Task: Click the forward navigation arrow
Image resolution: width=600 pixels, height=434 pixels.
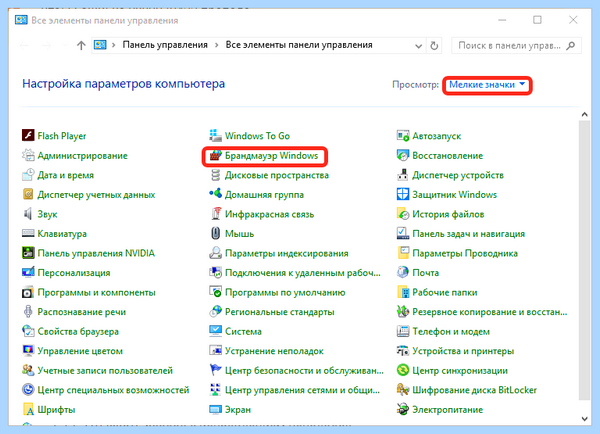Action: (x=47, y=46)
